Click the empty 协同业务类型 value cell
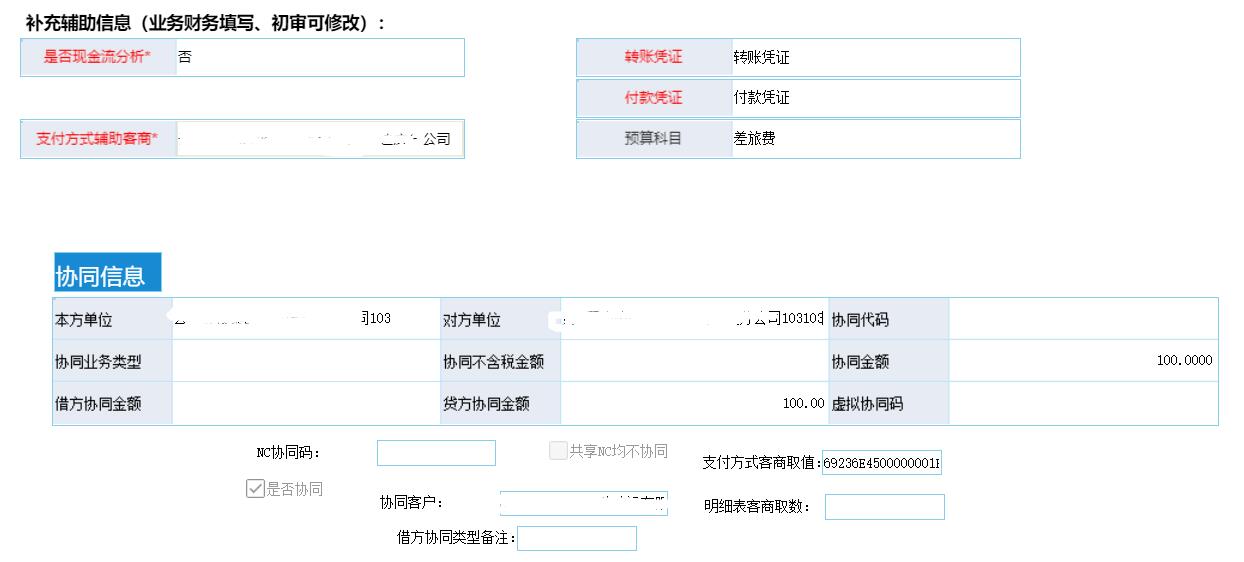This screenshot has width=1244, height=562. pyautogui.click(x=305, y=361)
